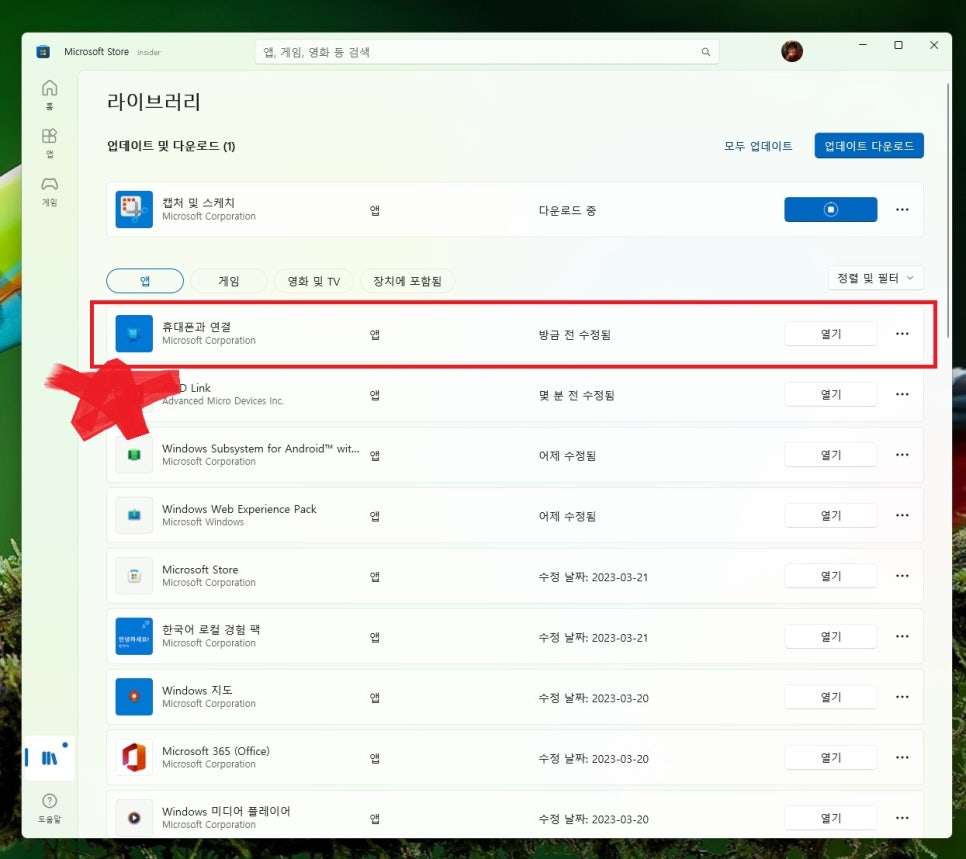Open more options for Windows Subsystem for Android
Screen dimensions: 966x859
(902, 455)
